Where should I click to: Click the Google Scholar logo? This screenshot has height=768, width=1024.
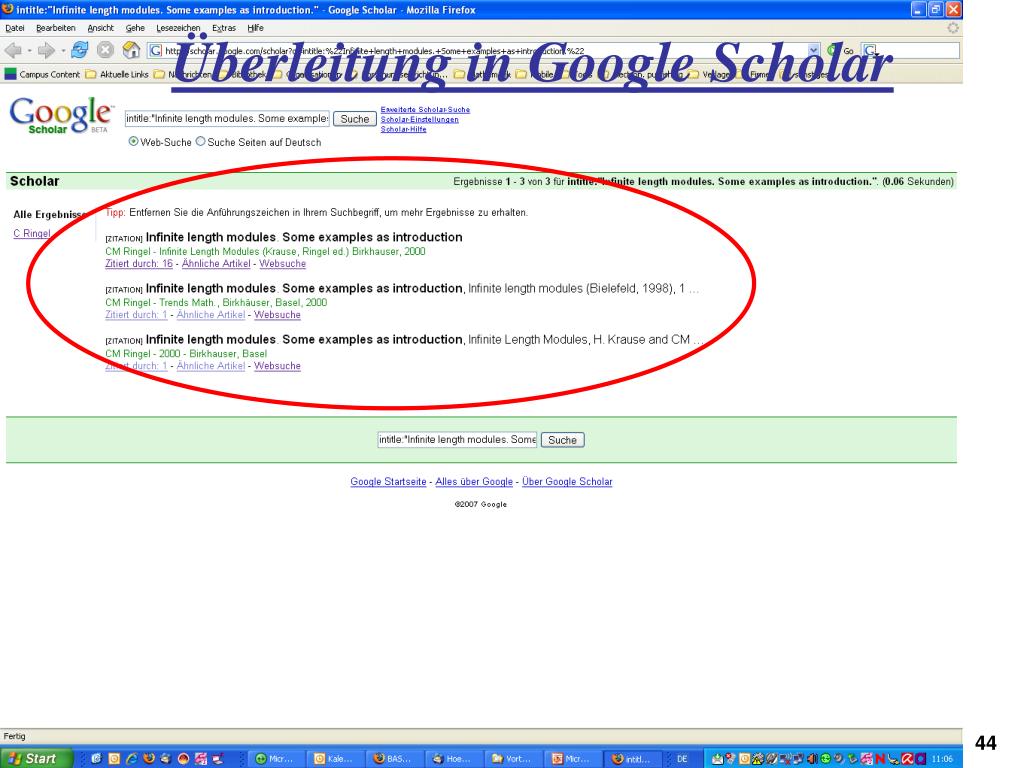click(x=60, y=116)
